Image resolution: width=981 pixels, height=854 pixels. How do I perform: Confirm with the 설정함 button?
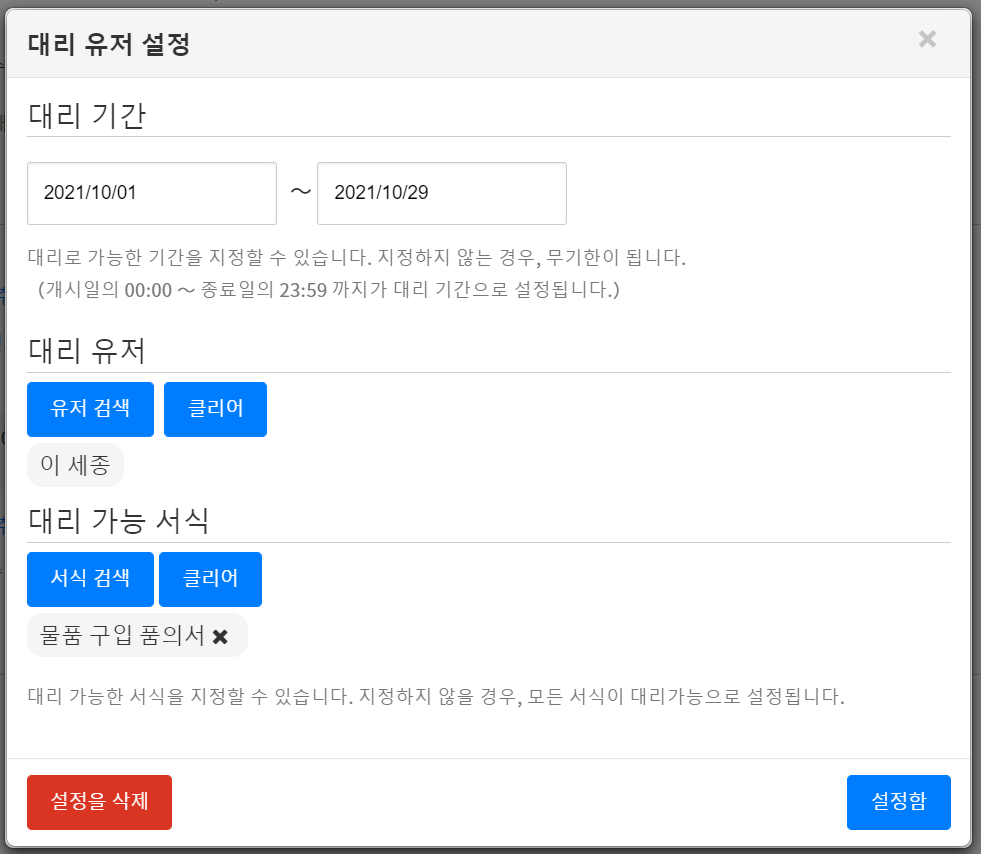tap(898, 802)
